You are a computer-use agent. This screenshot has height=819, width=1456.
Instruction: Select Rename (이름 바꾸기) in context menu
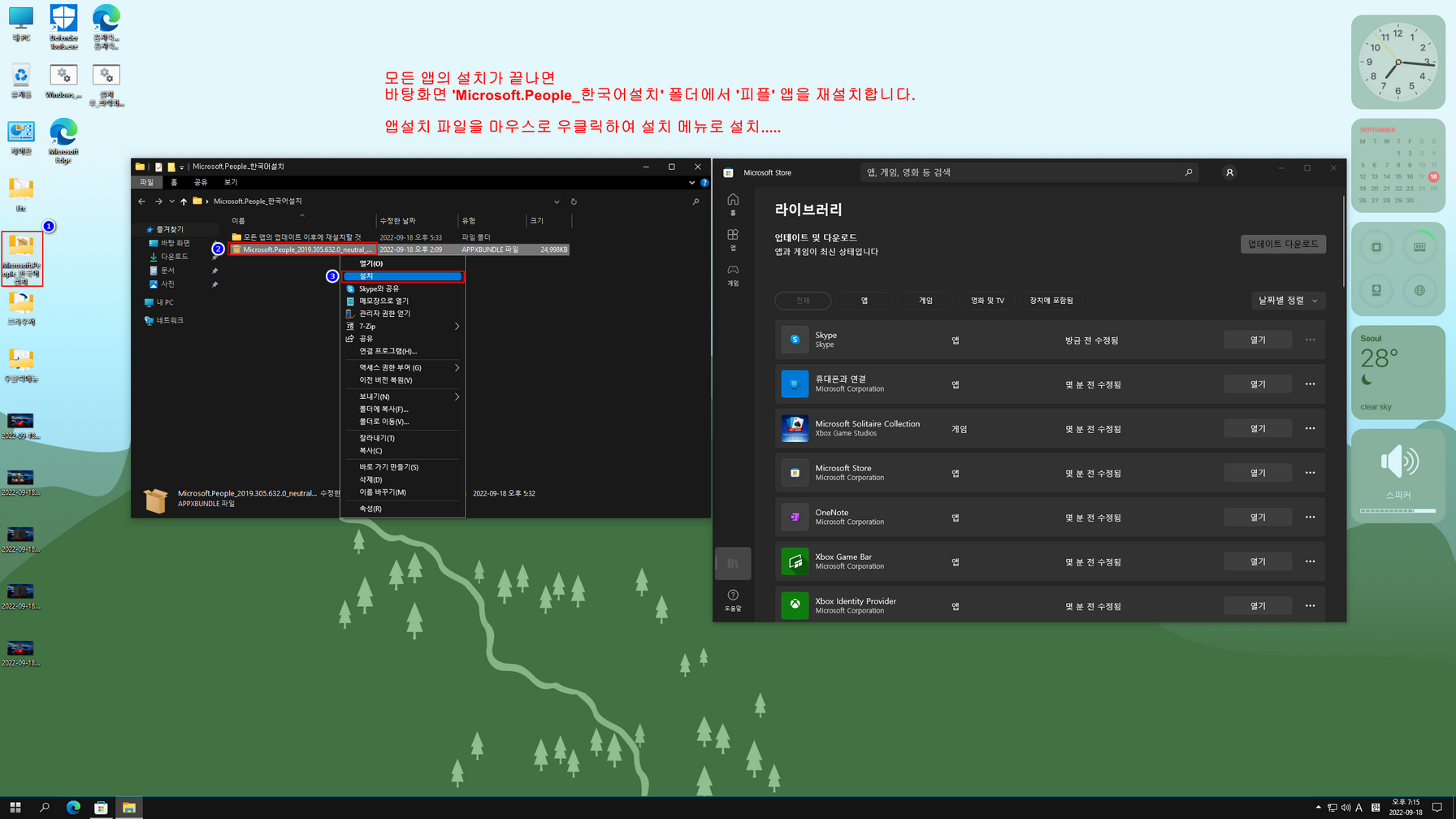[403, 492]
